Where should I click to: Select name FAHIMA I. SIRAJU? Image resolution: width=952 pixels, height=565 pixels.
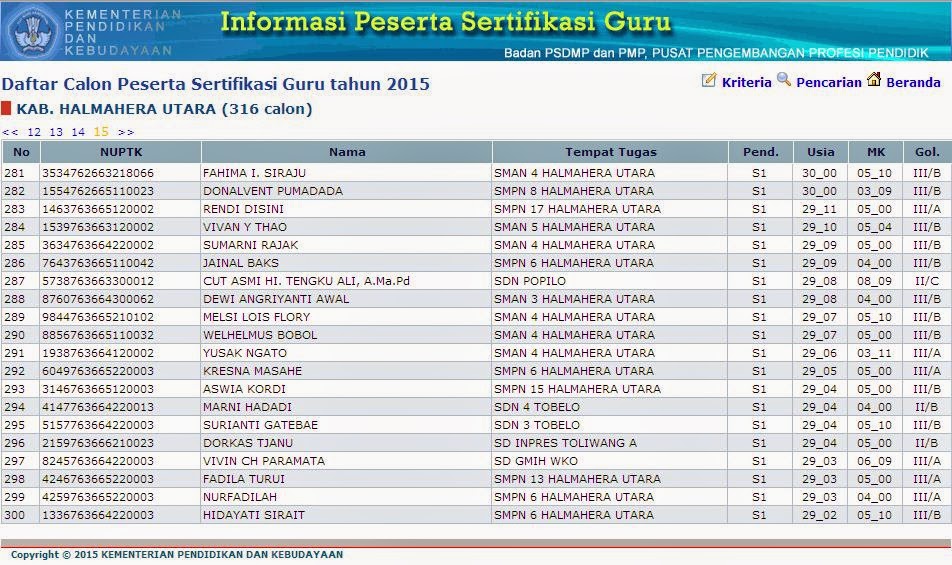254,173
